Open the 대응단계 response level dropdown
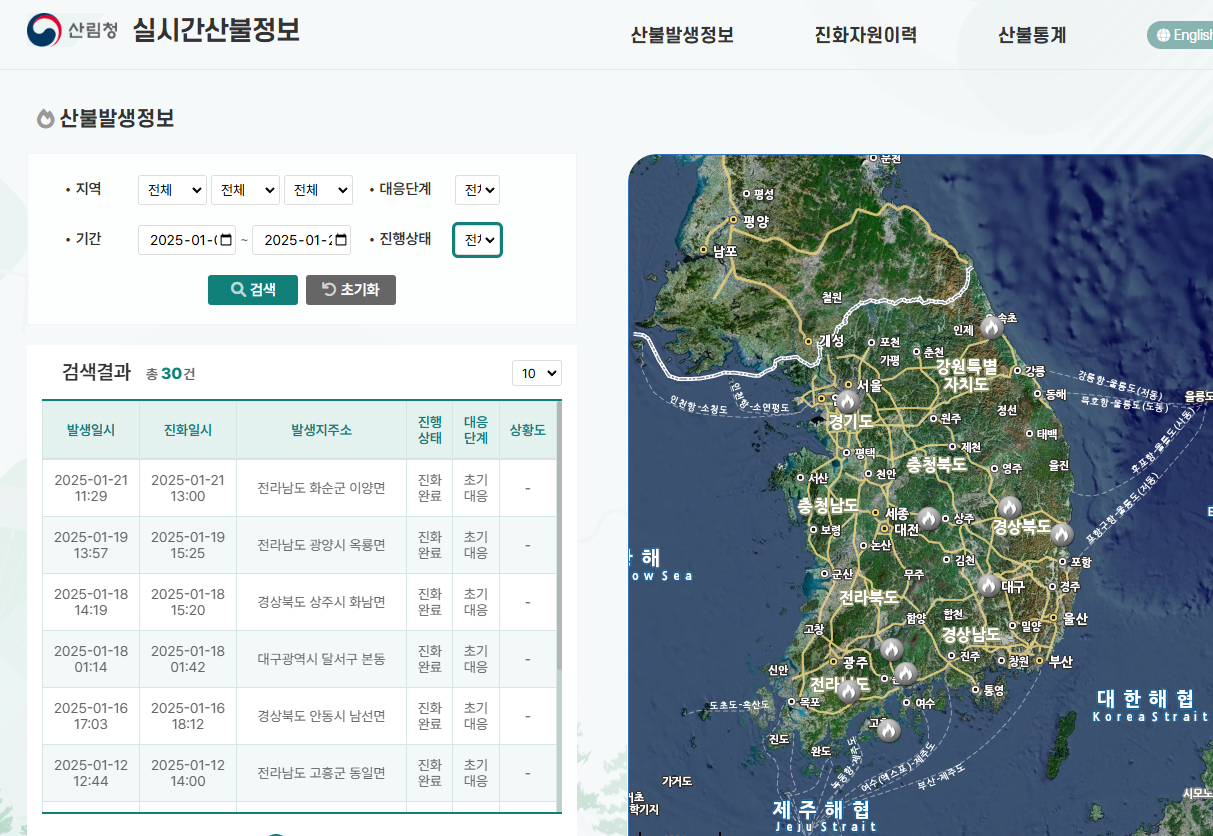The width and height of the screenshot is (1213, 836). point(477,189)
